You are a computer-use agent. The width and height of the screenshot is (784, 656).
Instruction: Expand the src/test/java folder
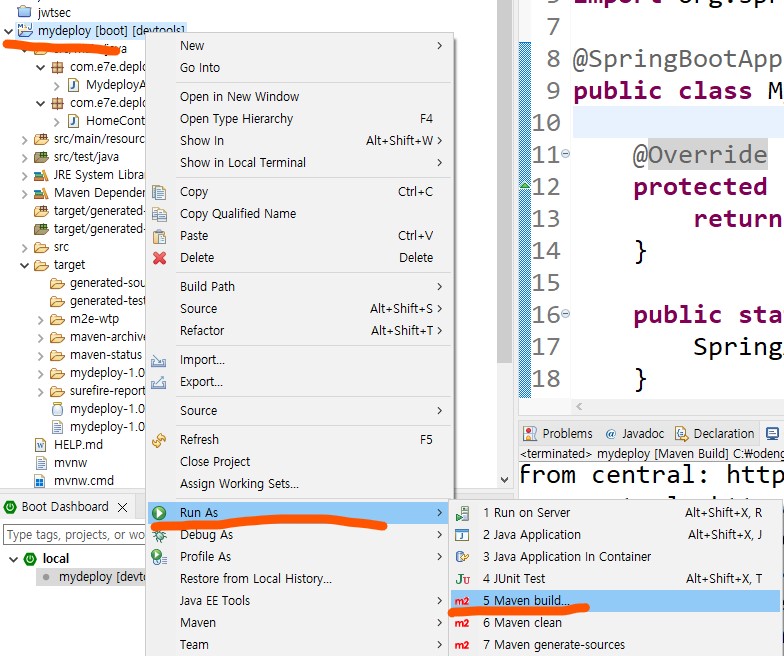24,158
